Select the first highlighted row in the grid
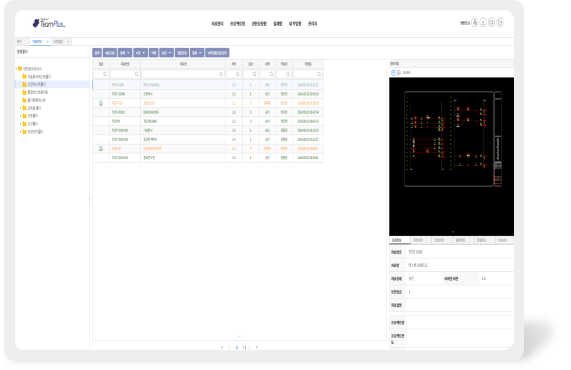Image resolution: width=571 pixels, height=370 pixels. pyautogui.click(x=208, y=85)
